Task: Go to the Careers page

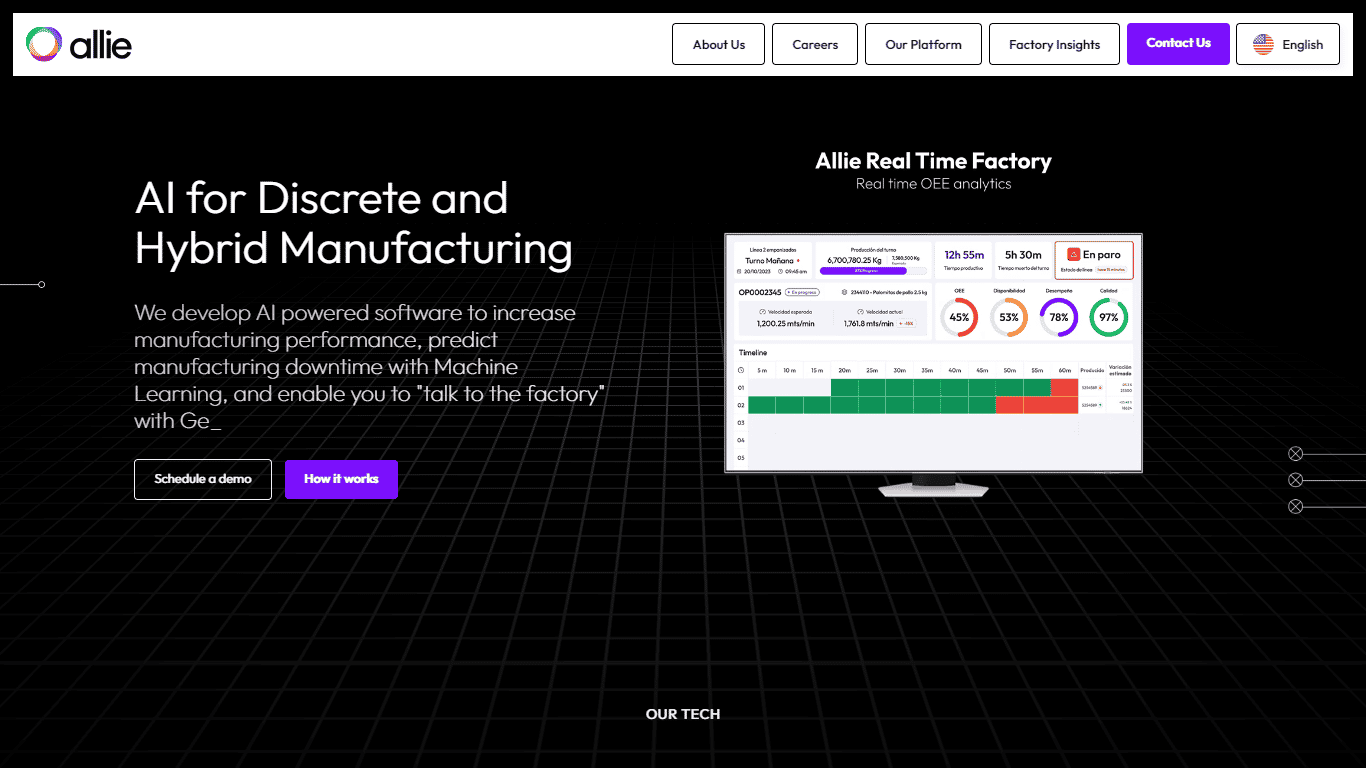Action: [x=815, y=44]
